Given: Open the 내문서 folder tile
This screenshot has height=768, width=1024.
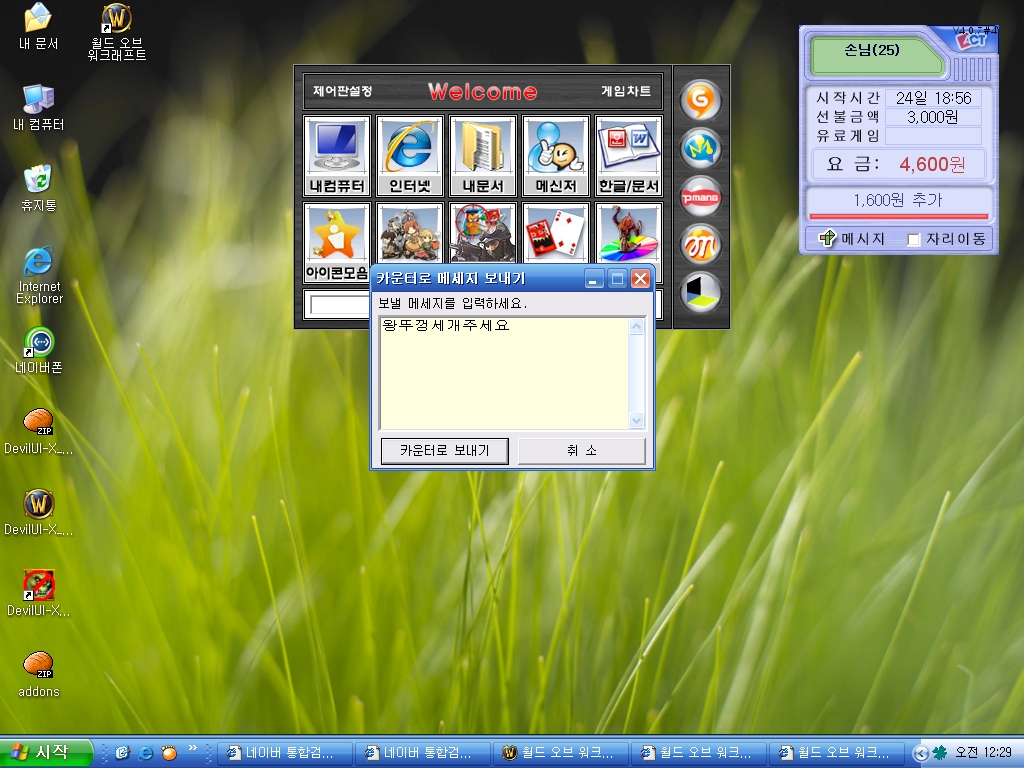Looking at the screenshot, I should pyautogui.click(x=483, y=156).
